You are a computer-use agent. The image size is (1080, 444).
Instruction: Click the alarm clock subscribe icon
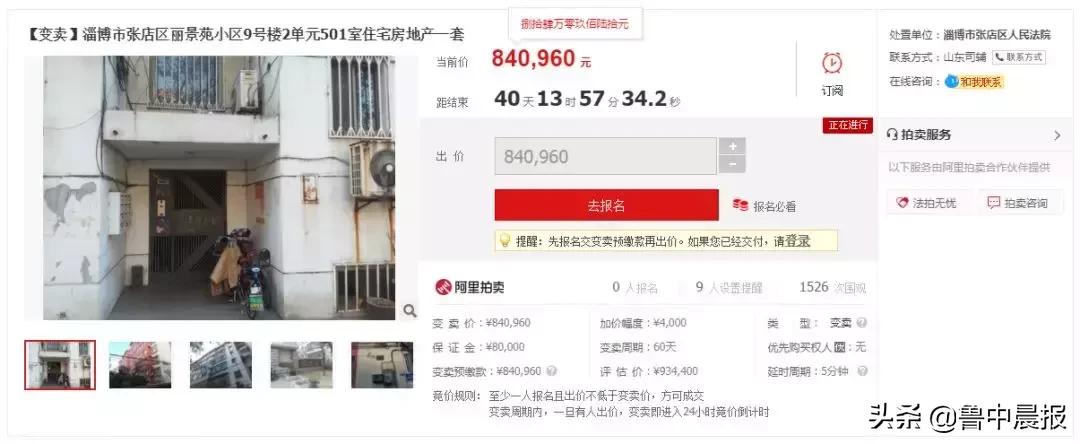832,63
